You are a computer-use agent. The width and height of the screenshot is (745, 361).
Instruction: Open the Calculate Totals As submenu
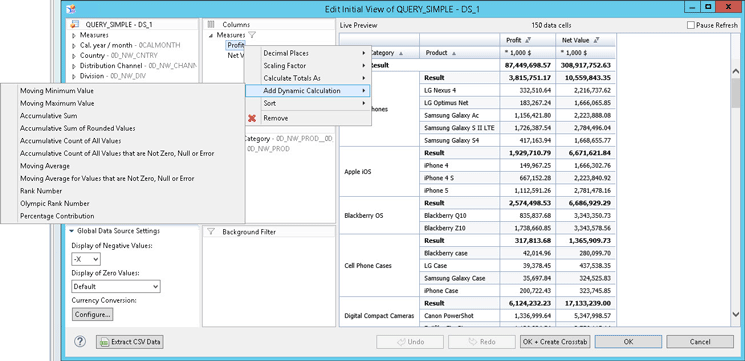pos(307,78)
